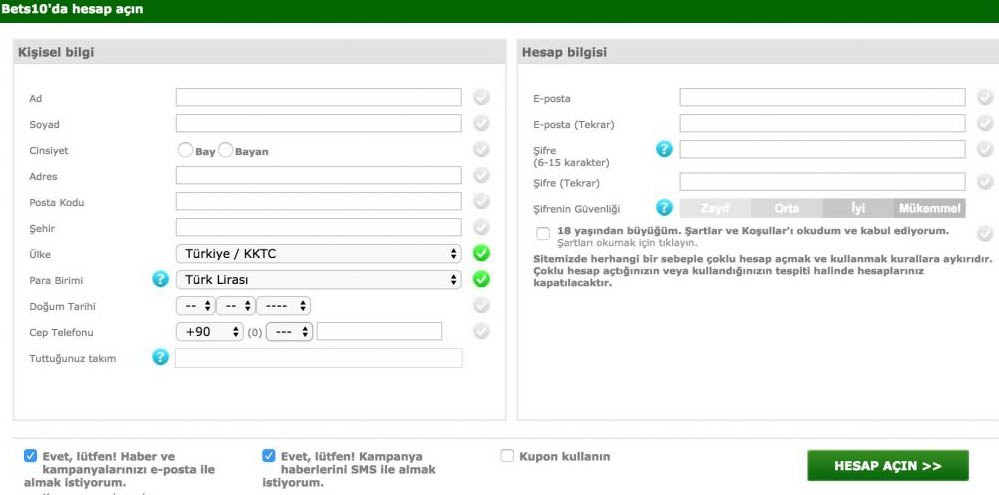Click grey validation check beside Cep Telefonu
This screenshot has height=495, width=999.
[x=481, y=331]
